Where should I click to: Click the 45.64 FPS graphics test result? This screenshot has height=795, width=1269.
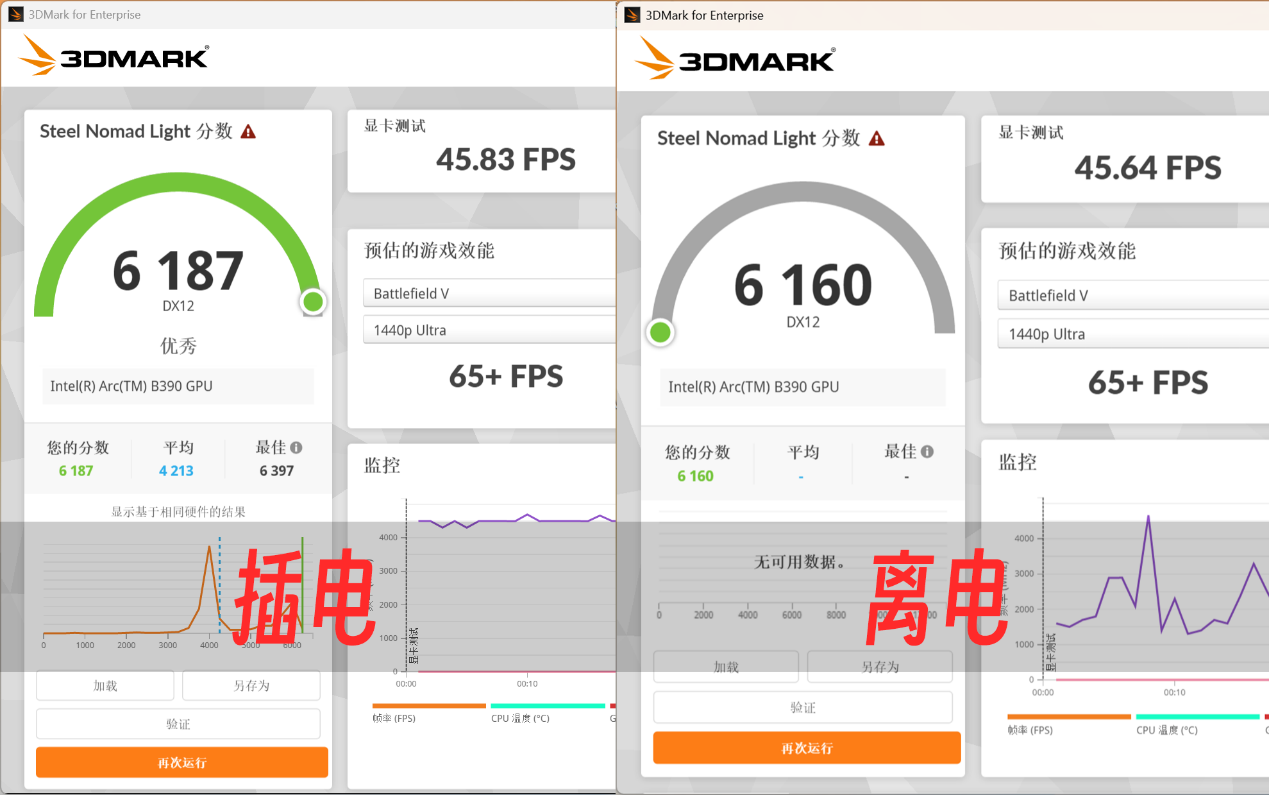[1148, 168]
